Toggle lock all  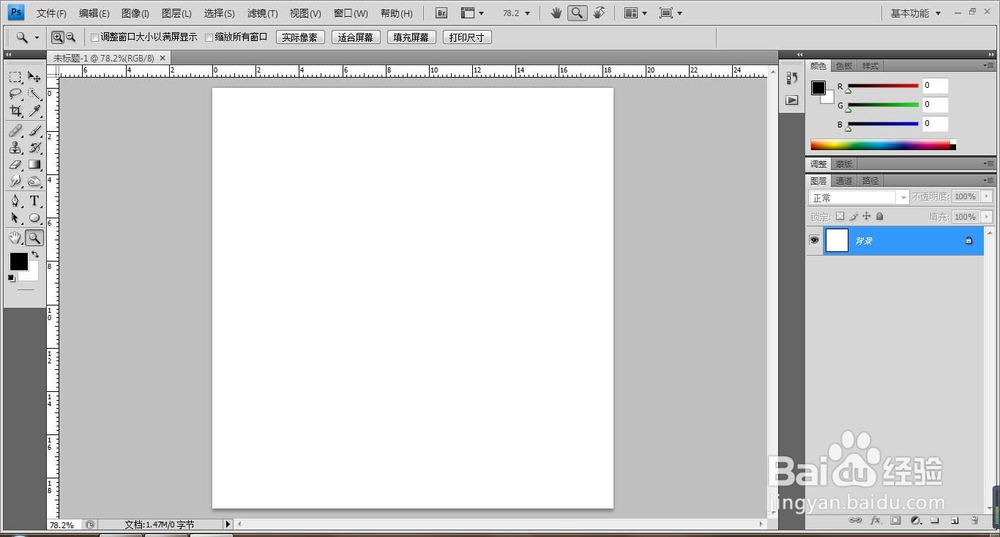pos(879,216)
